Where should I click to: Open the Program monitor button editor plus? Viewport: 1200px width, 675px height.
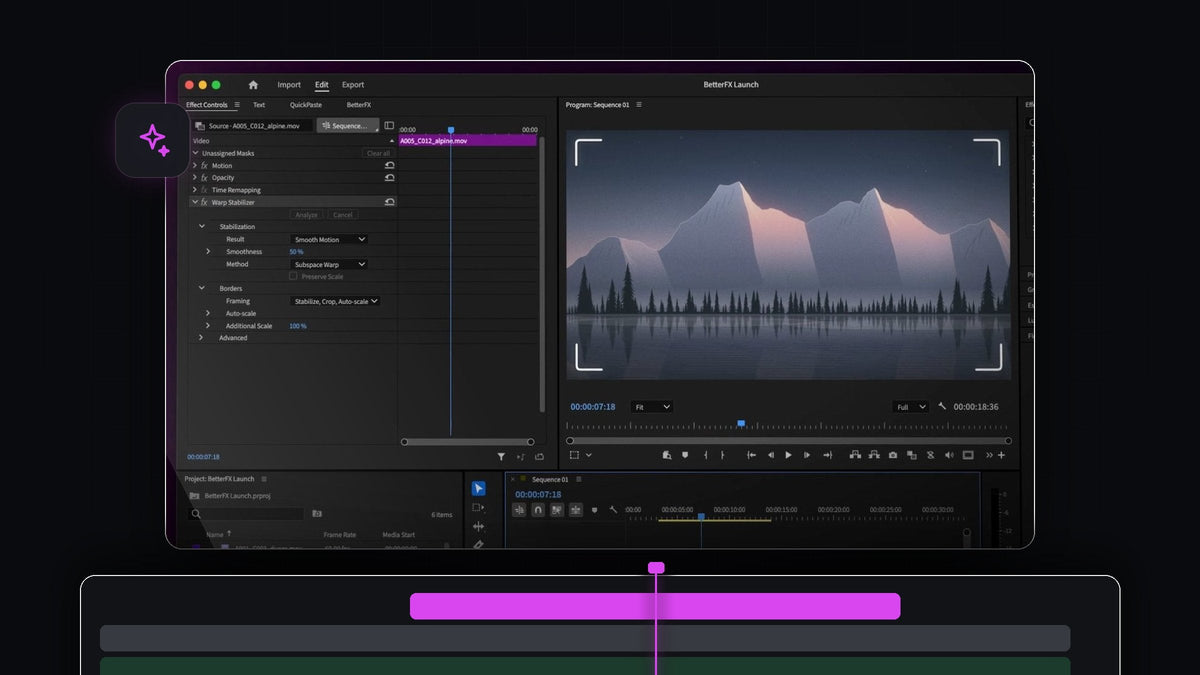1001,455
